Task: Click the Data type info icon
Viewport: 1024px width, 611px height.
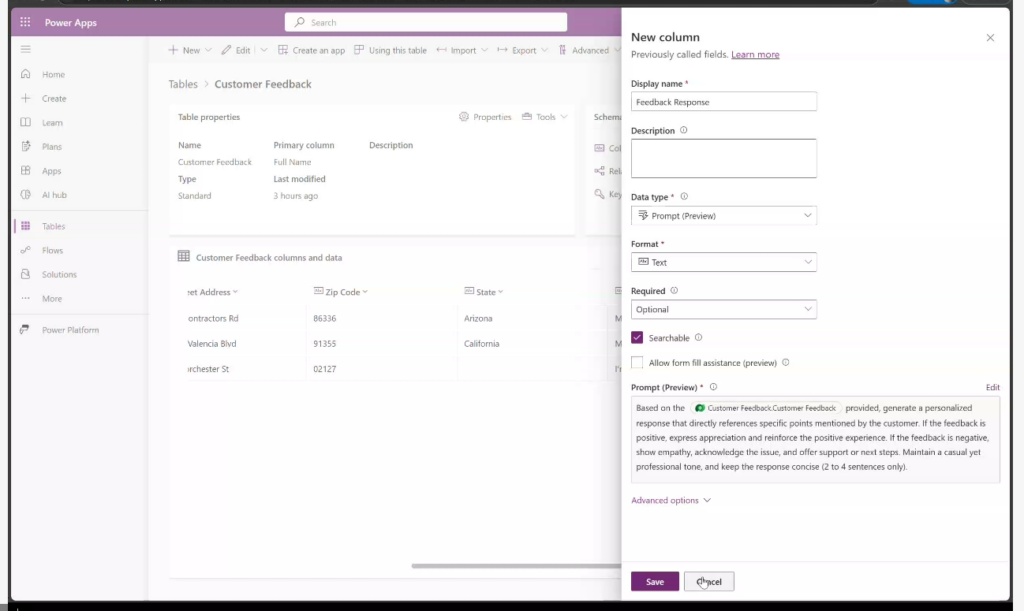Action: pyautogui.click(x=684, y=196)
